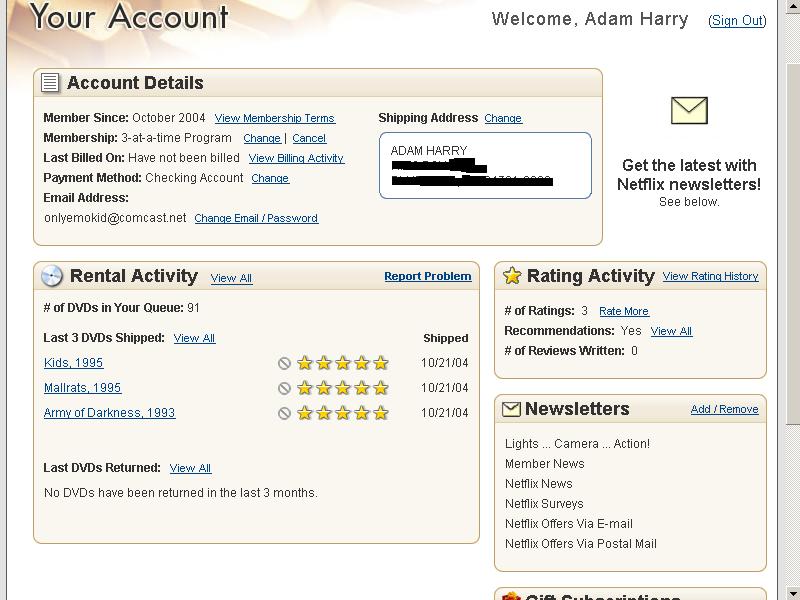800x600 pixels.
Task: Rate Kids, 1995 one star
Action: (305, 363)
